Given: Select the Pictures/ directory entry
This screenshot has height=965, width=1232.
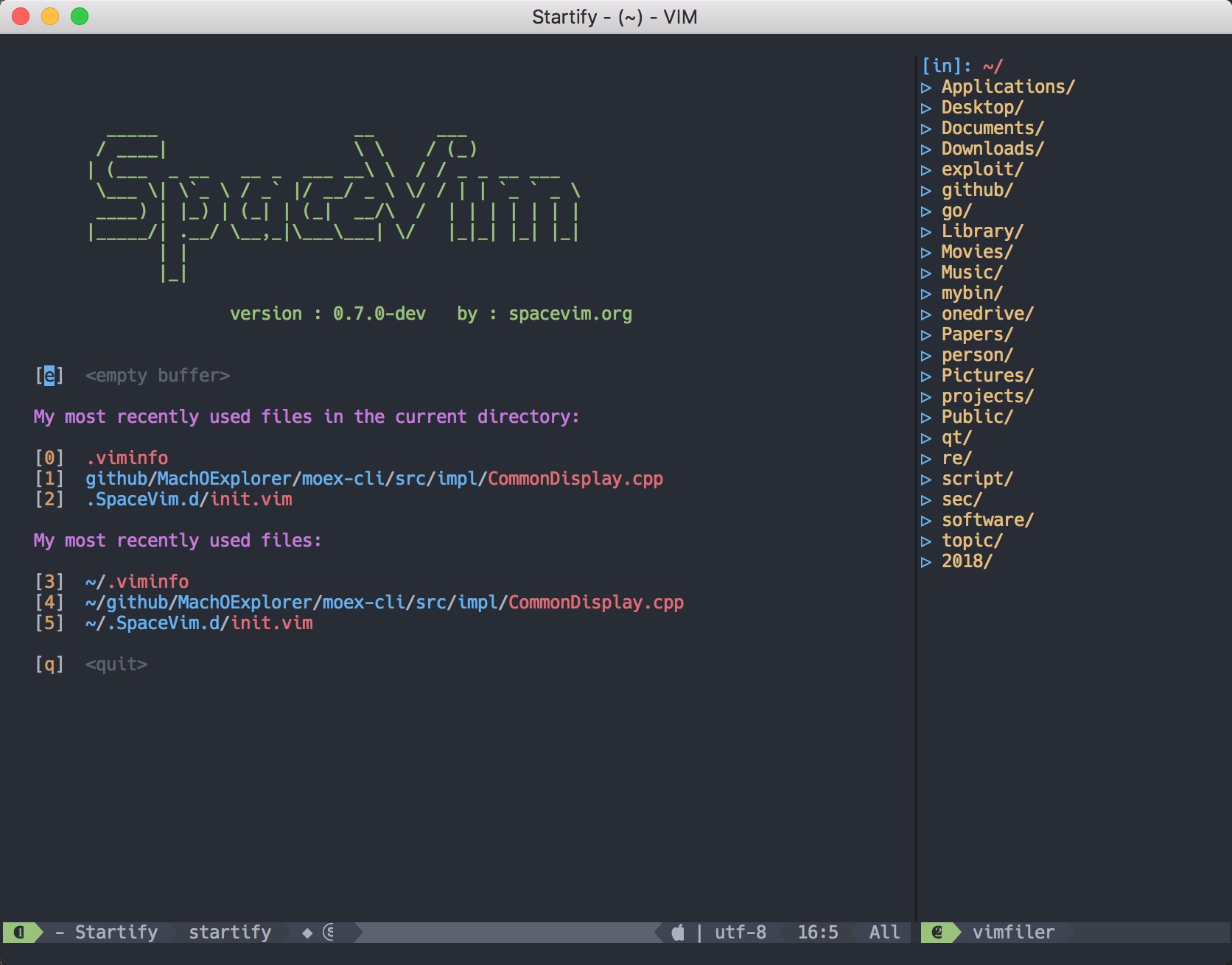Looking at the screenshot, I should [987, 376].
